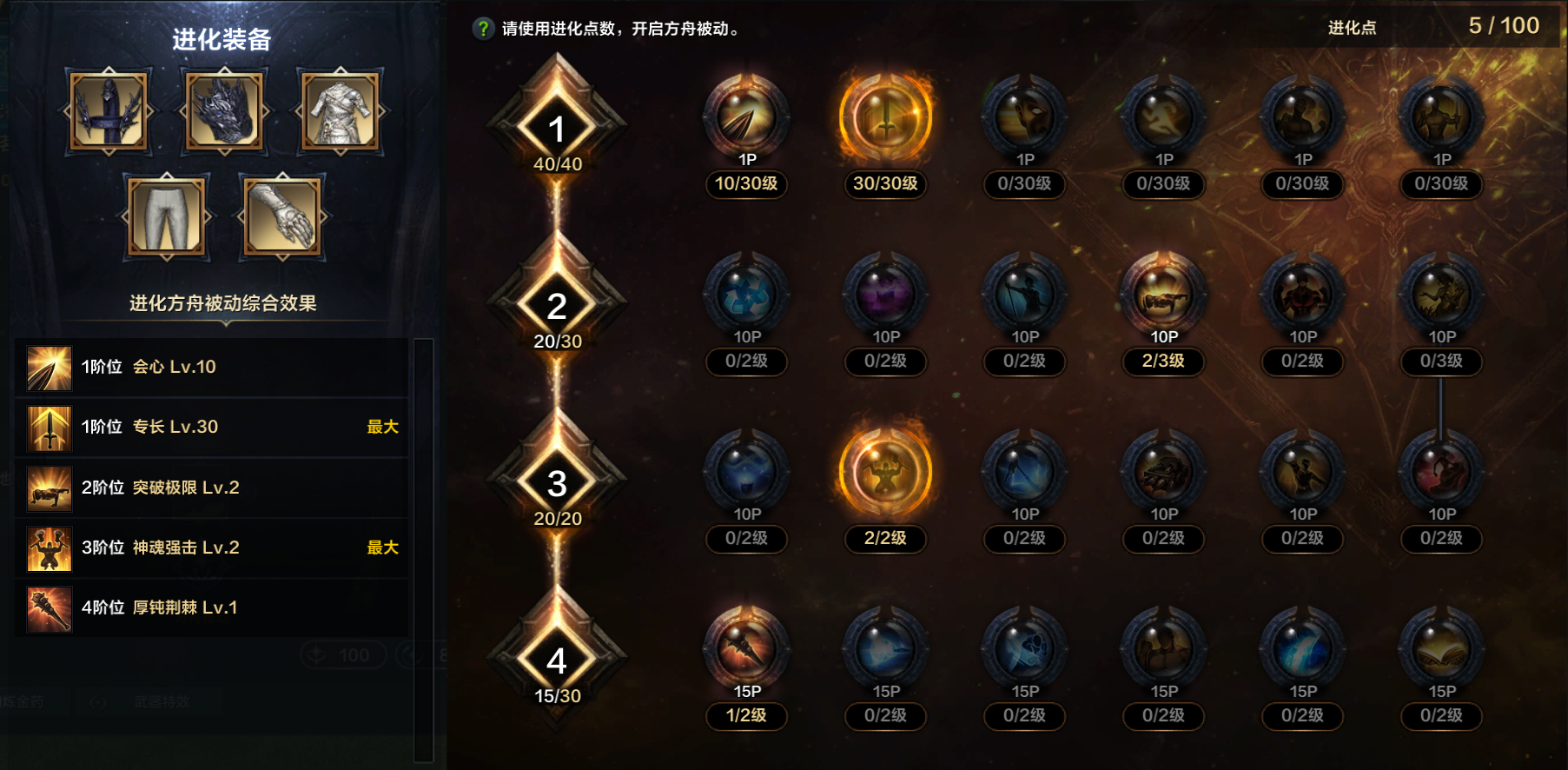
Task: Click tier 2 skill icon showing 2/3级
Action: pos(1163,295)
